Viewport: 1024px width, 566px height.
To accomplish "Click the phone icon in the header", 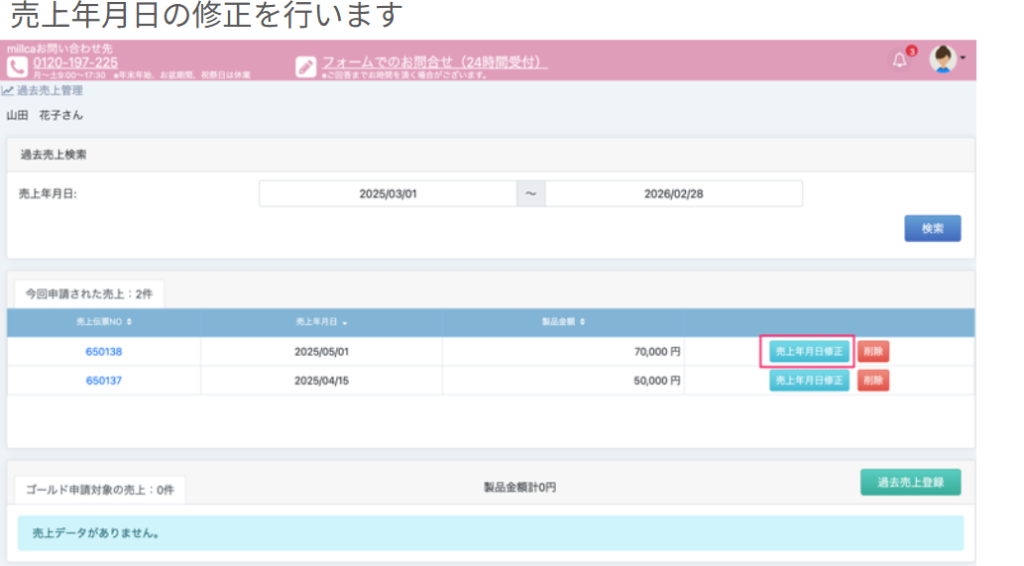I will pyautogui.click(x=17, y=66).
